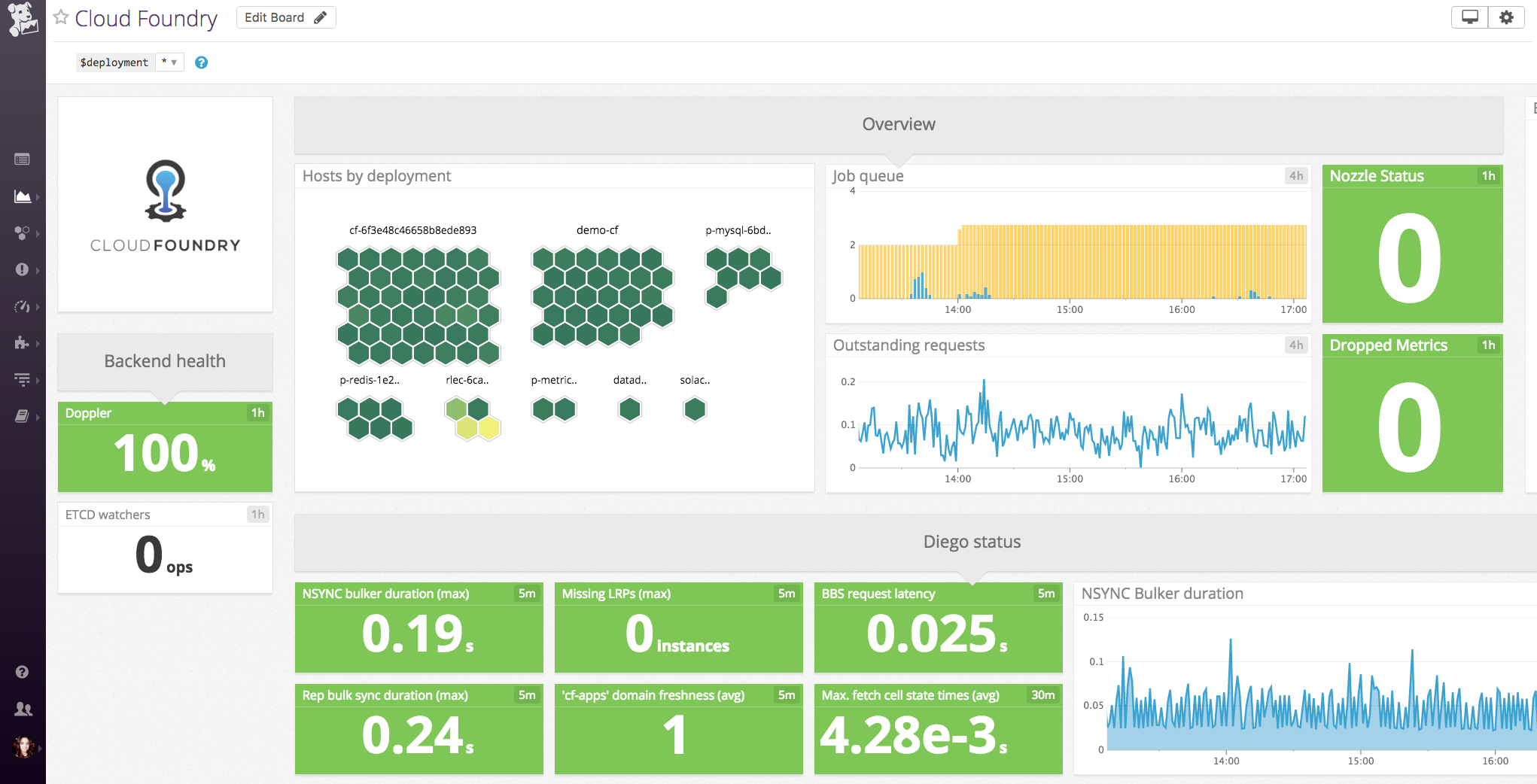Select the Dashboards graph icon in sidebar

pyautogui.click(x=21, y=196)
